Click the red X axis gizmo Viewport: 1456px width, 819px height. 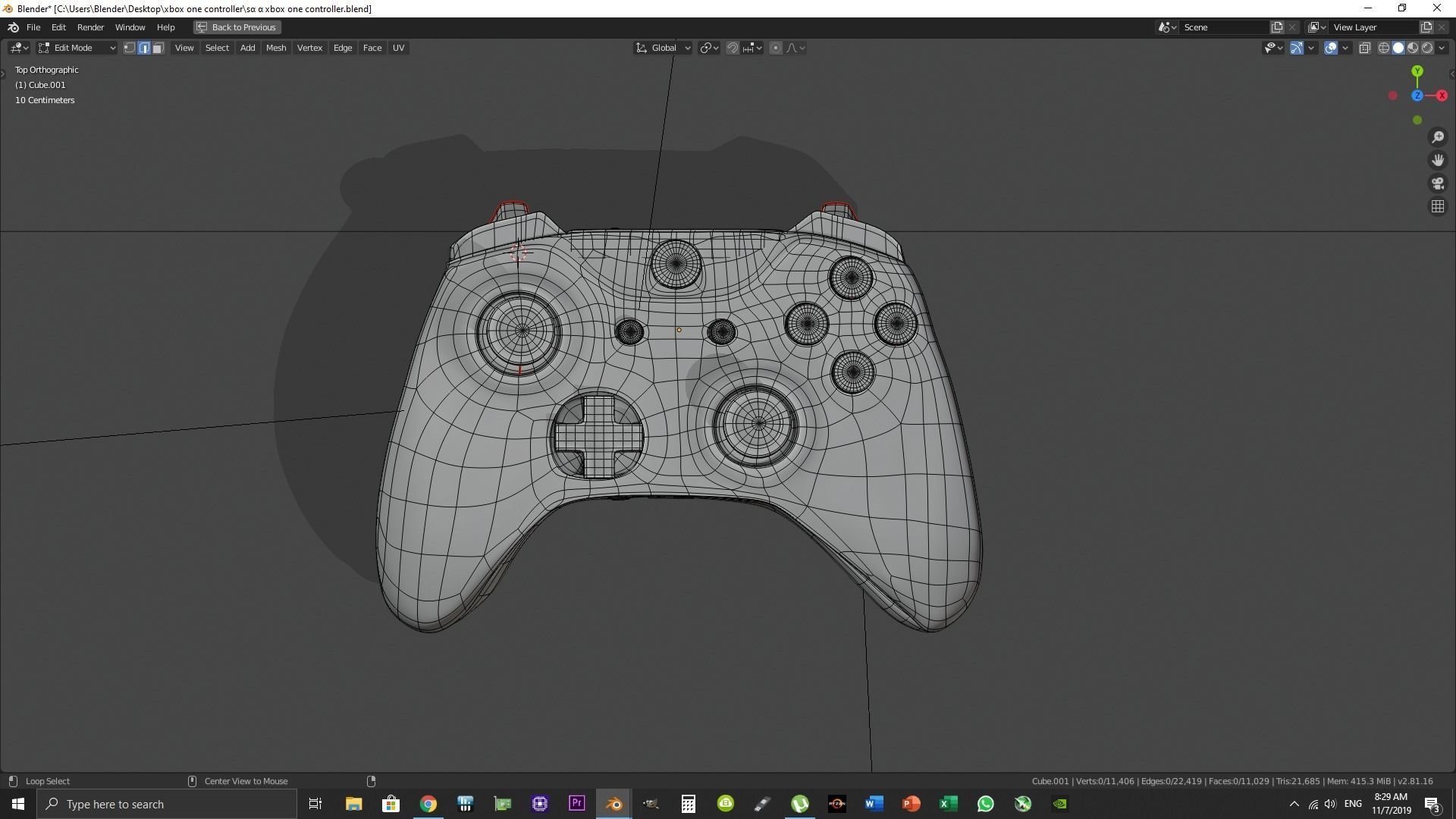1442,96
